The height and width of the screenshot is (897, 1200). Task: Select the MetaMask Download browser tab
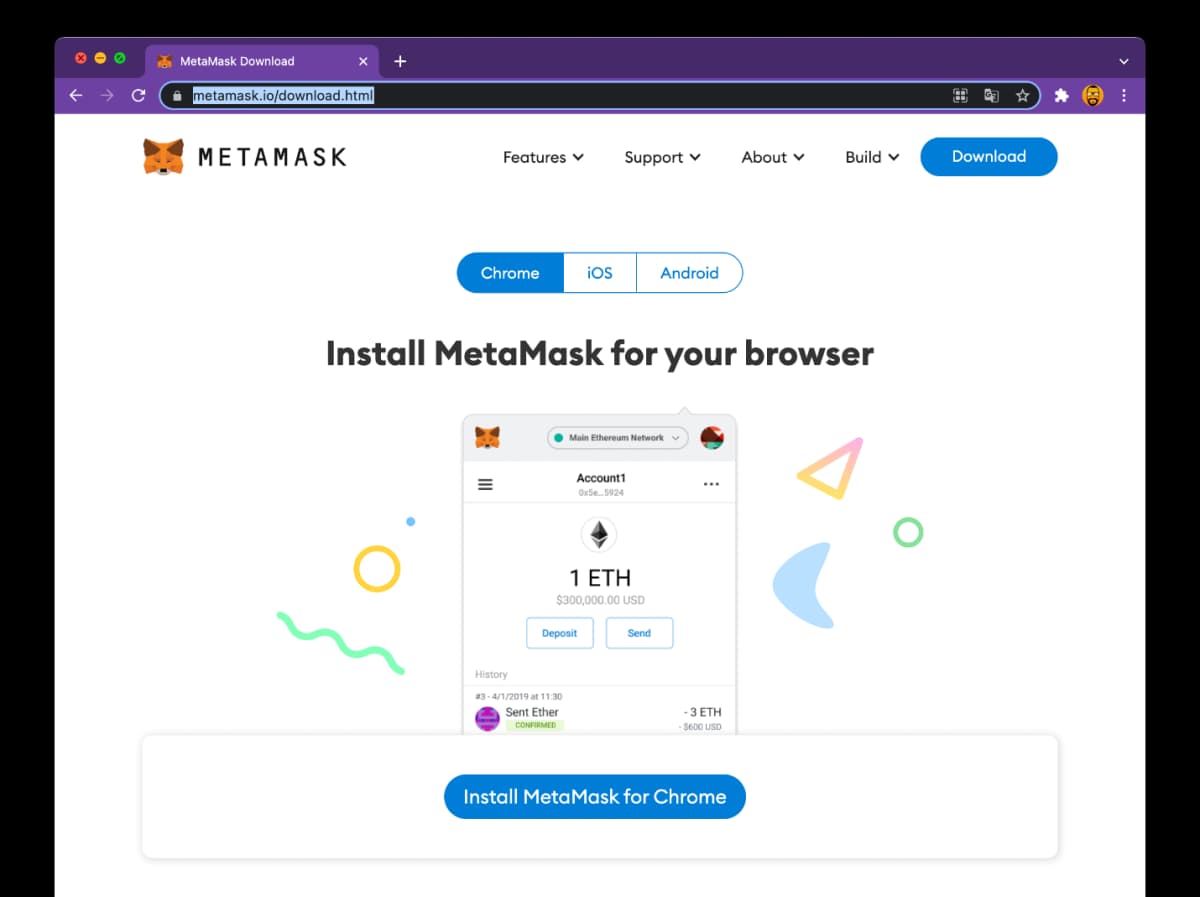[x=237, y=61]
